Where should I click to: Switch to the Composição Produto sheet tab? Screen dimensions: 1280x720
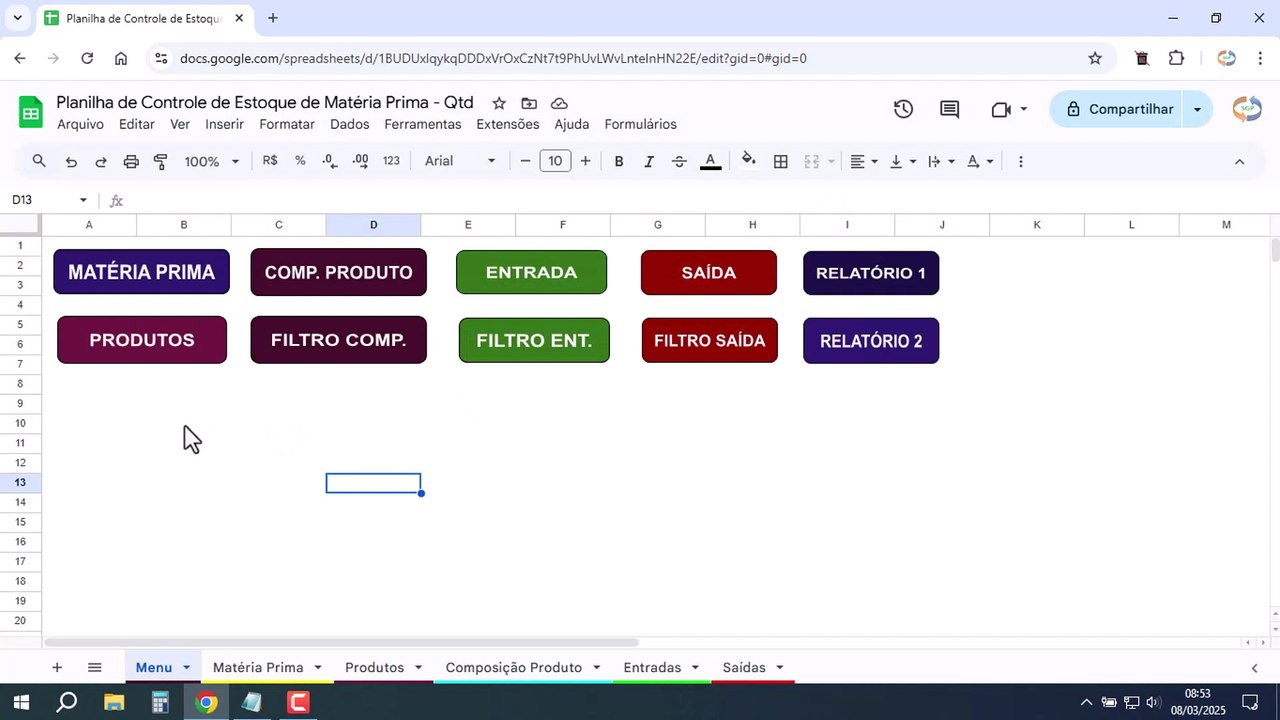click(x=513, y=667)
